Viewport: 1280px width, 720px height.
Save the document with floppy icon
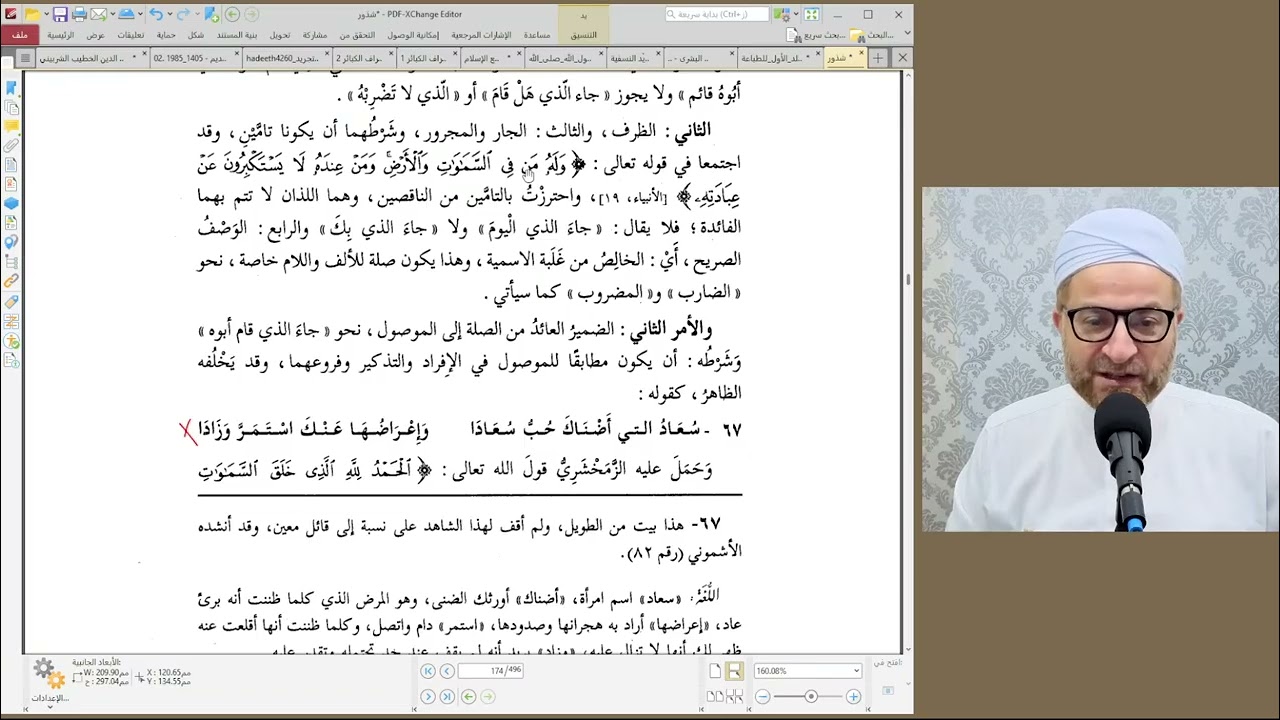click(60, 14)
